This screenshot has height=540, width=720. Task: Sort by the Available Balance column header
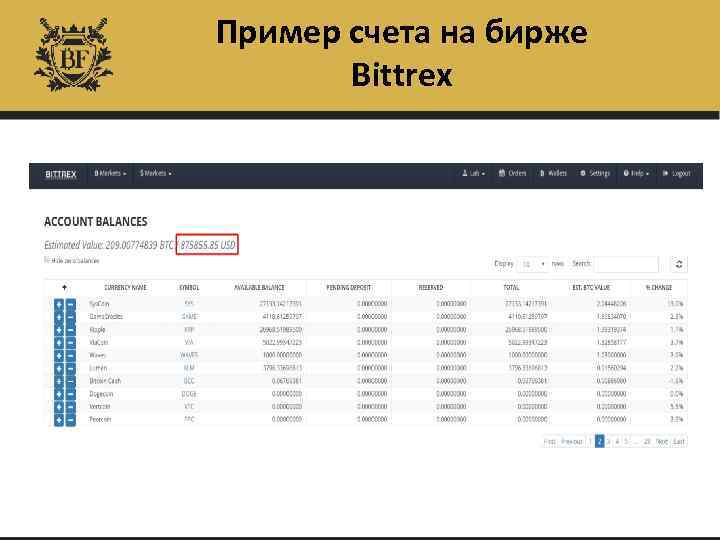(x=259, y=287)
